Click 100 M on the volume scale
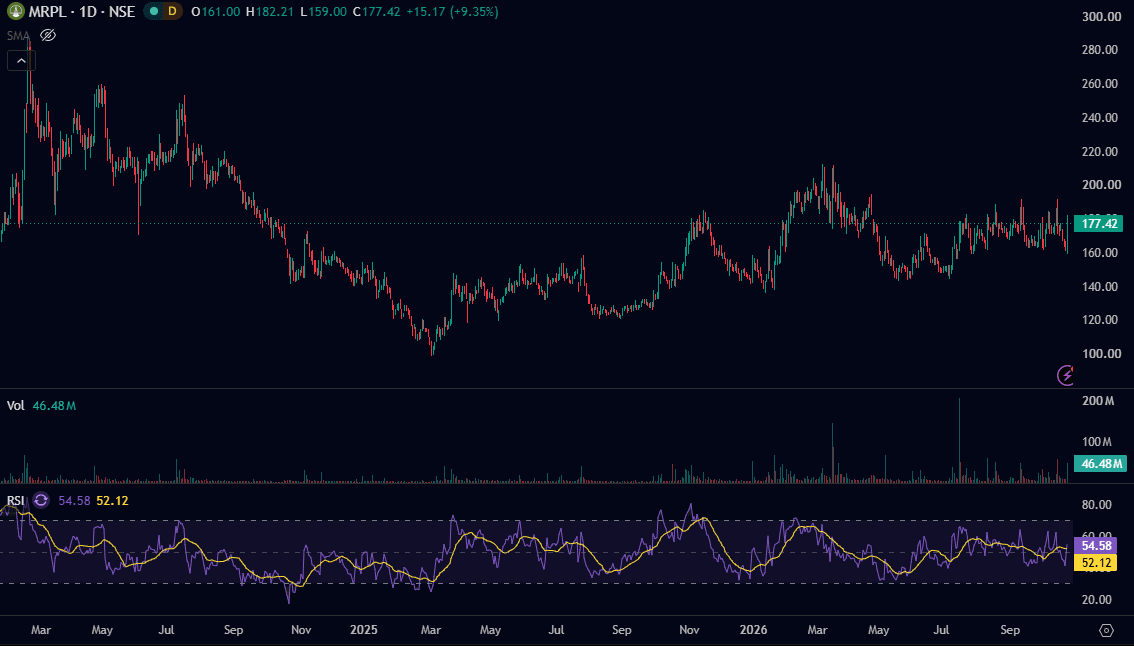Viewport: 1134px width, 646px height. point(1098,442)
